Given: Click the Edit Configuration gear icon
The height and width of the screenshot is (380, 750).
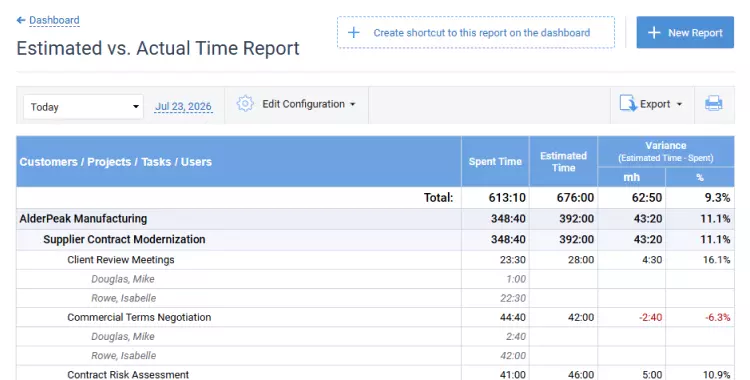Looking at the screenshot, I should 245,104.
